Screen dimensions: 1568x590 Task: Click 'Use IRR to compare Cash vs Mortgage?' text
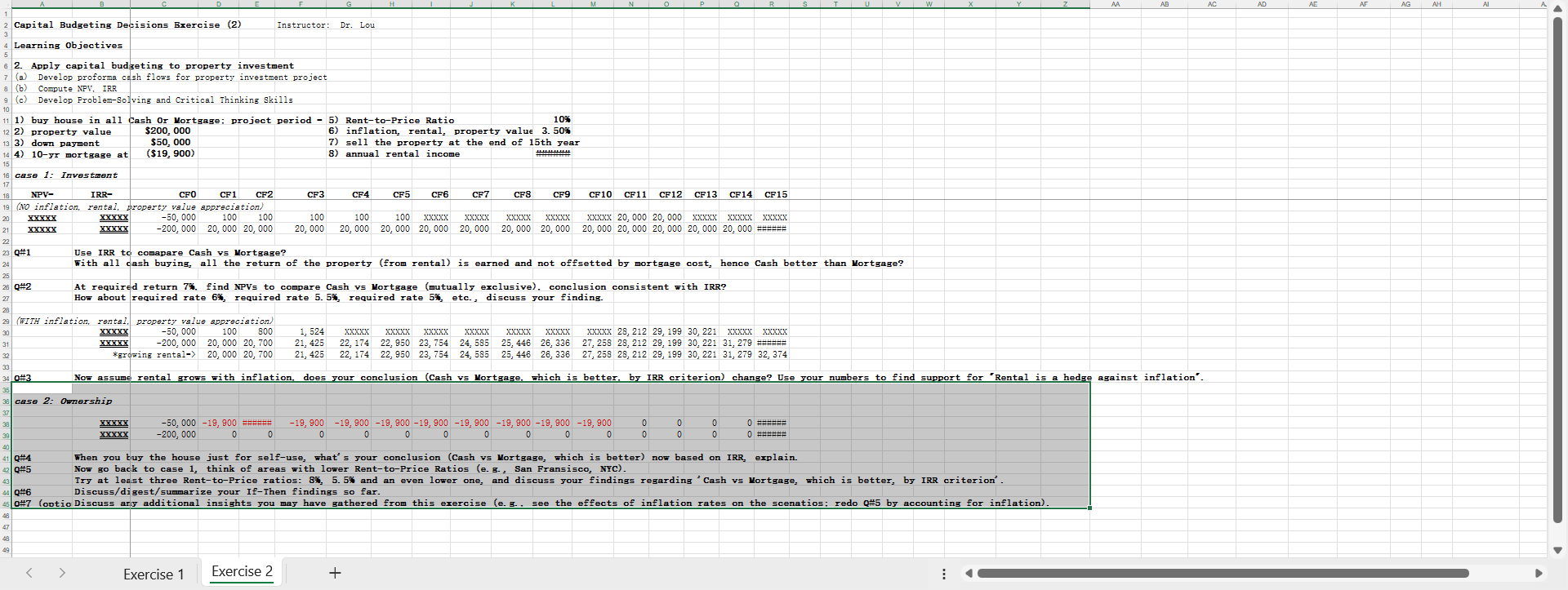(x=180, y=252)
